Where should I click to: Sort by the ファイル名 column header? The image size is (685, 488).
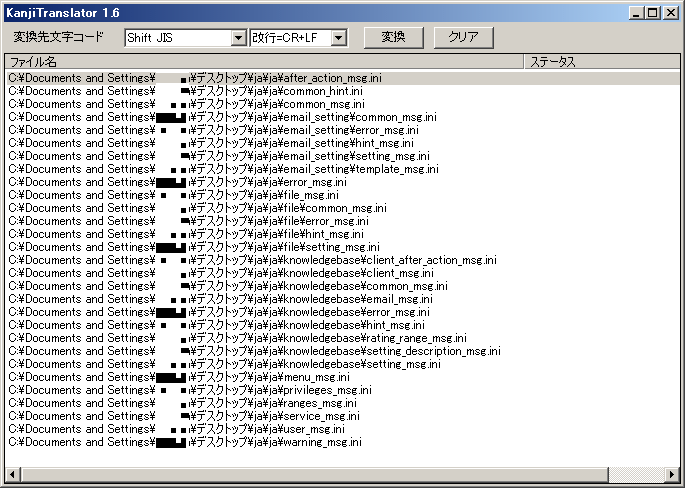click(265, 62)
